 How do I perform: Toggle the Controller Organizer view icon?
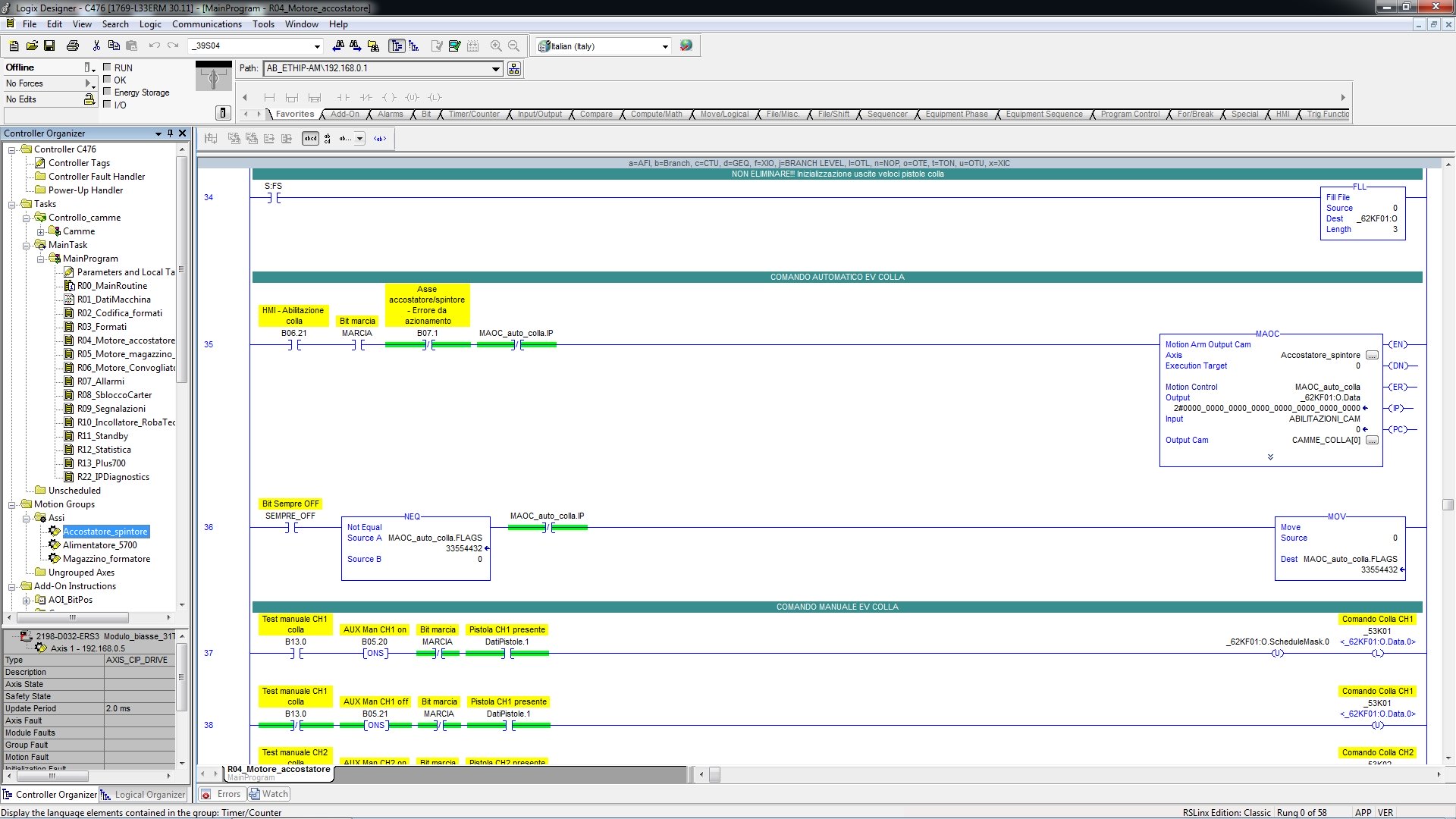click(x=396, y=46)
